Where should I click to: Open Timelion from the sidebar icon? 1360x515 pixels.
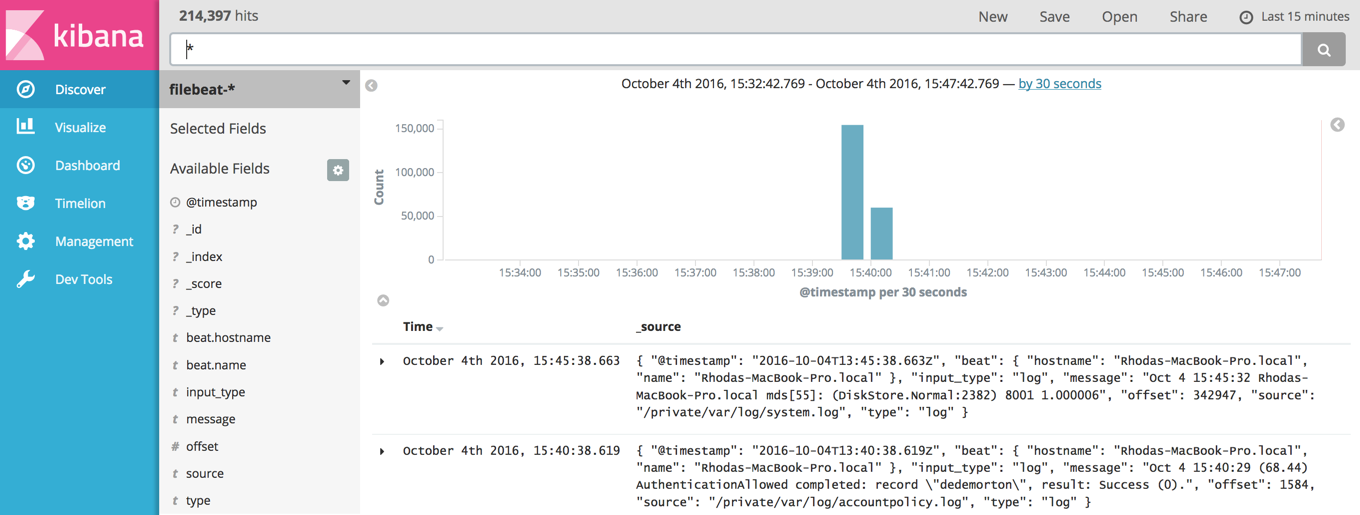tap(26, 203)
